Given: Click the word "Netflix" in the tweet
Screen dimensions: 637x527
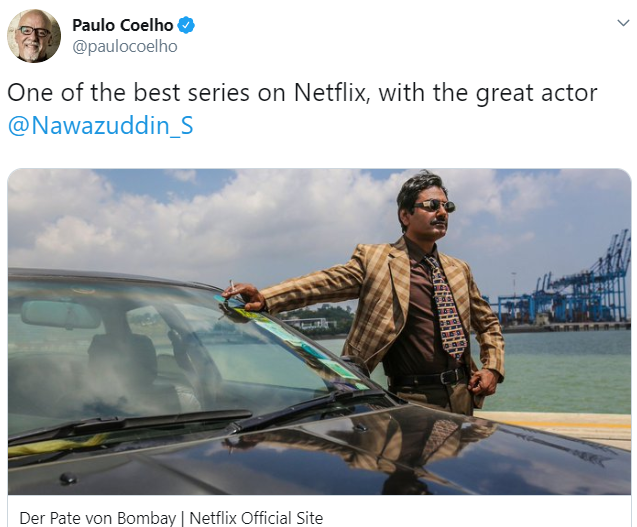Looking at the screenshot, I should 332,93.
